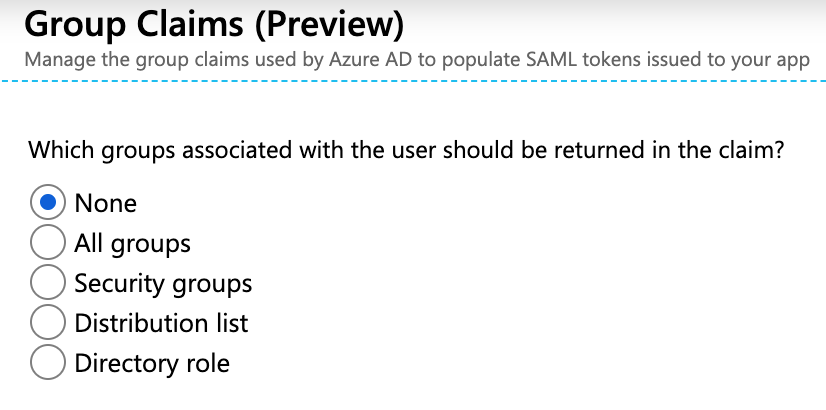
Task: Click 'the user' in the question text
Action: coord(386,151)
